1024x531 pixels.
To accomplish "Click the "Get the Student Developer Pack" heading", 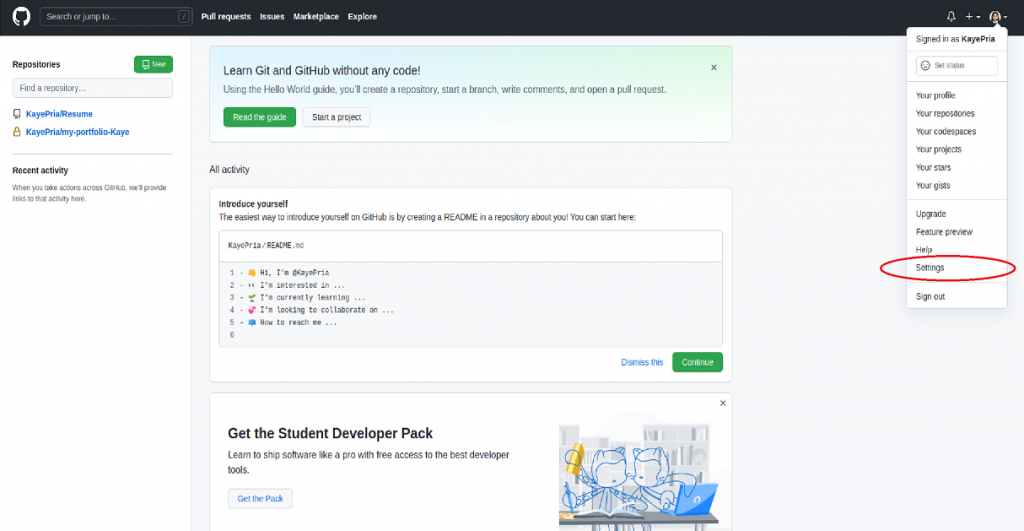I will coord(330,433).
